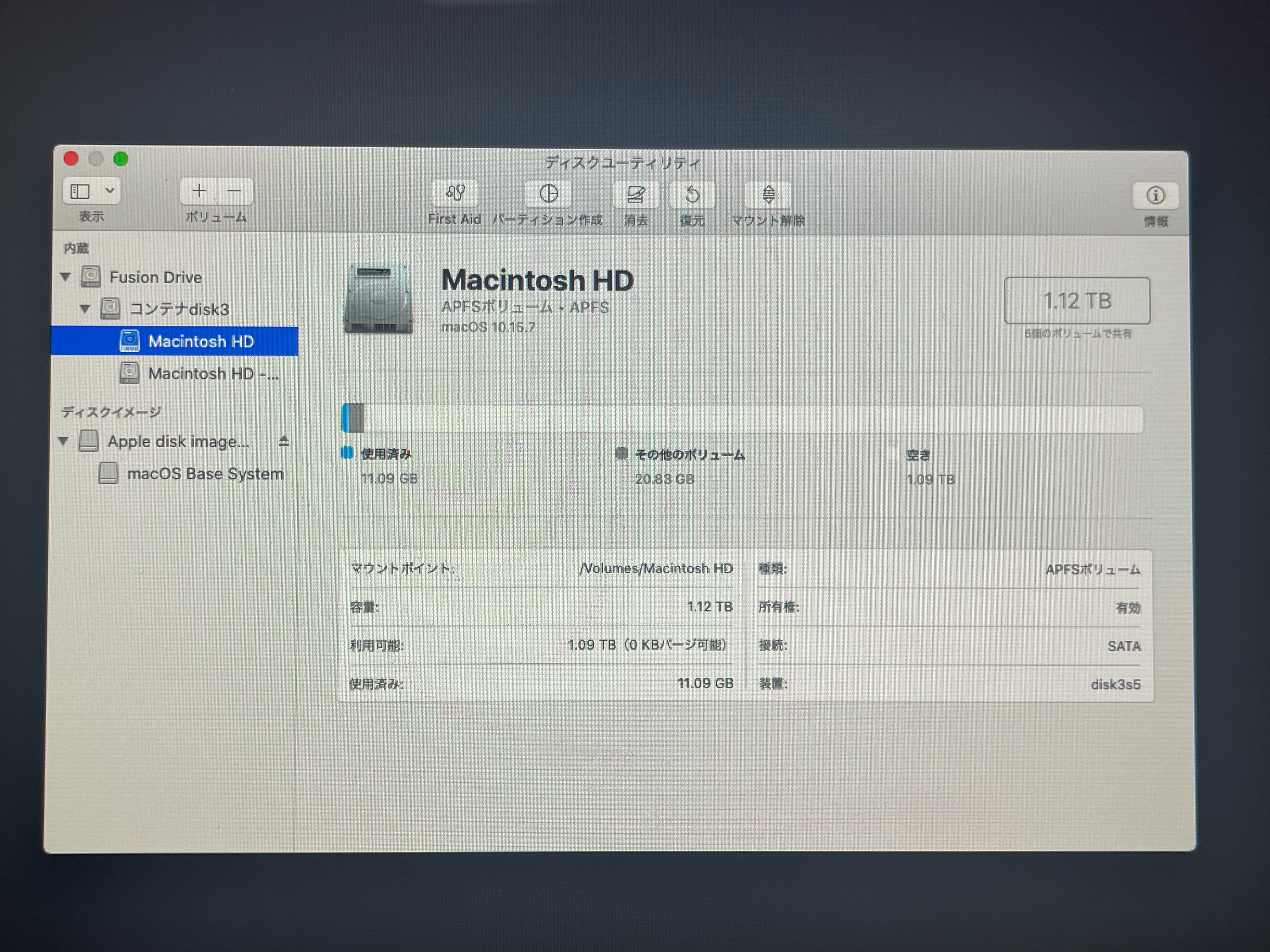Collapse the コンテナdisk3 container
This screenshot has width=1270, height=952.
point(85,309)
